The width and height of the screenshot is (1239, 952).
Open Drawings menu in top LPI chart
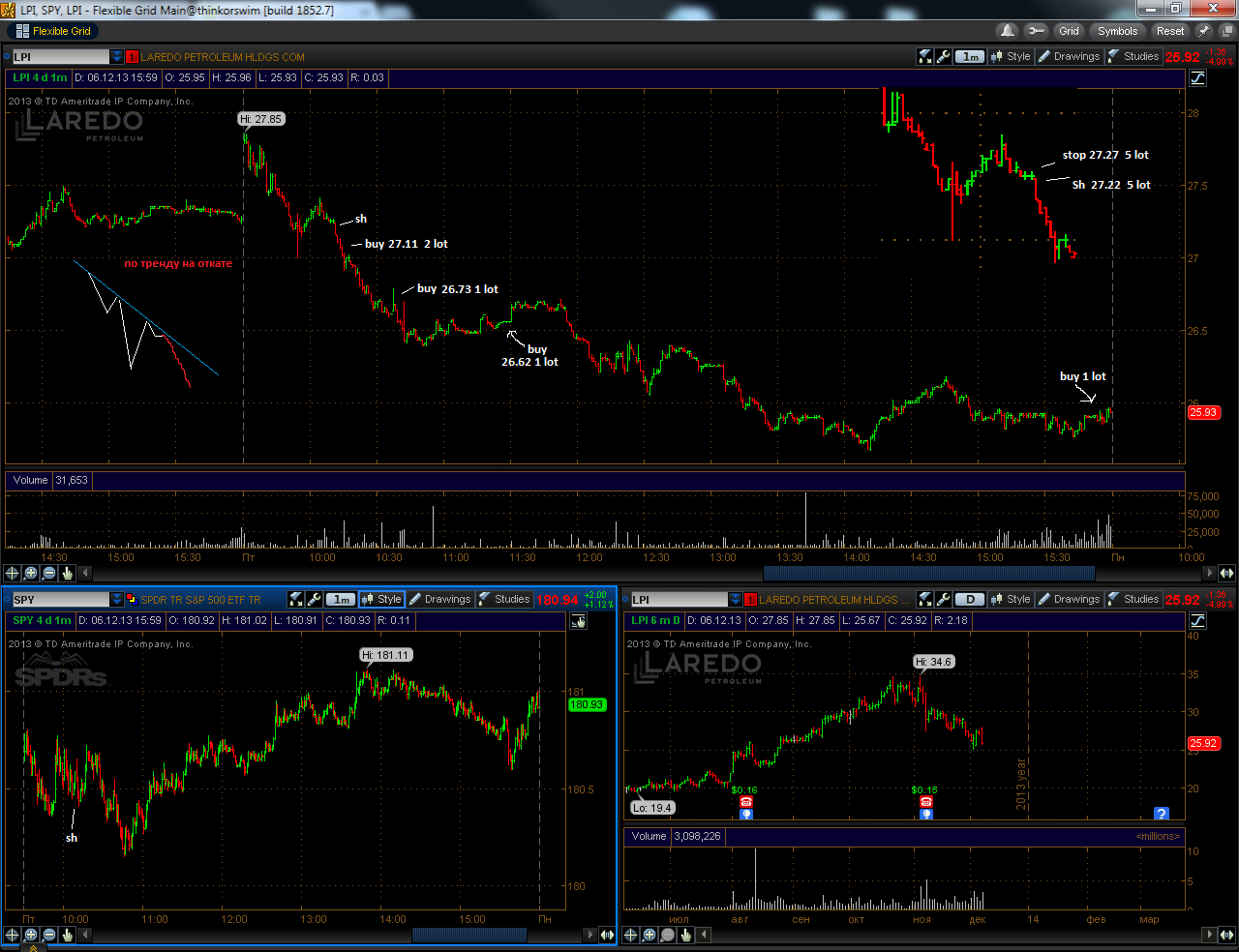pos(1069,57)
